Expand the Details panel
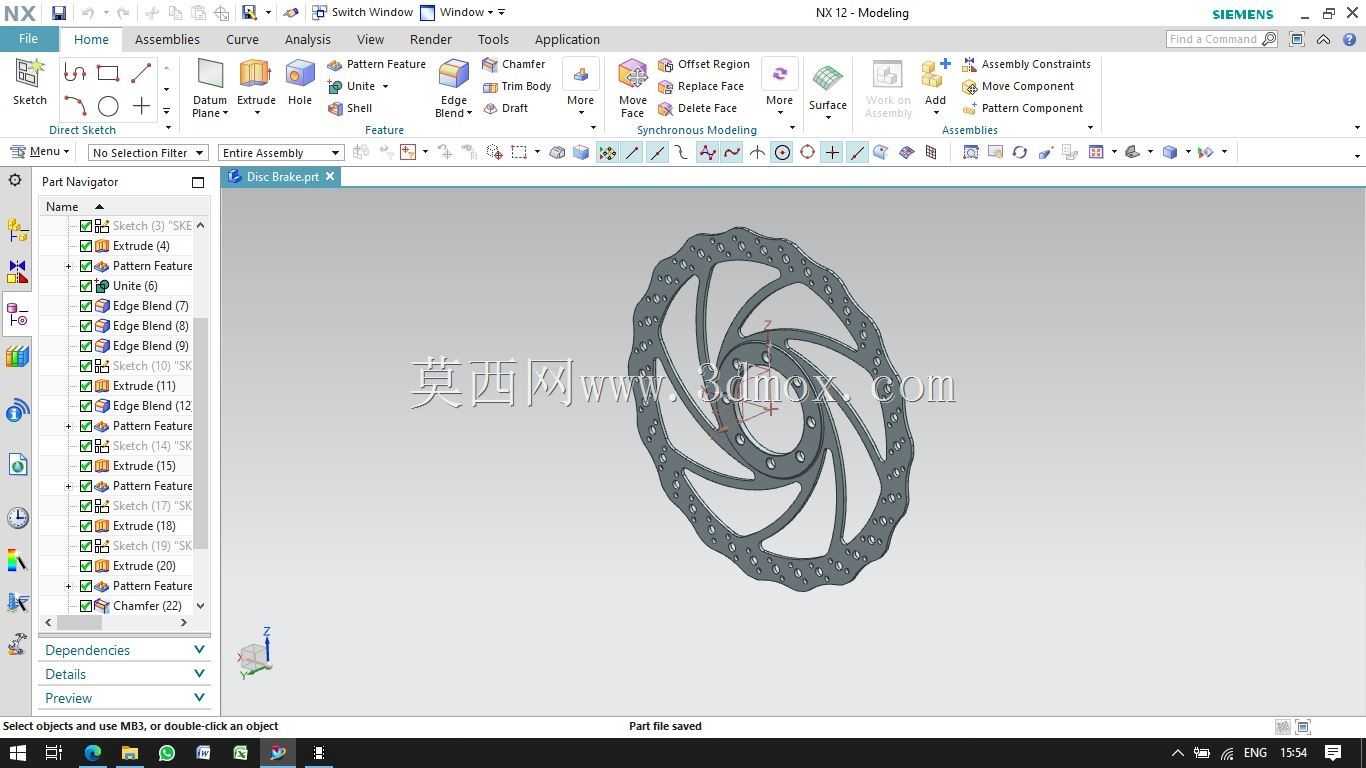Viewport: 1366px width, 768px height. [x=124, y=674]
